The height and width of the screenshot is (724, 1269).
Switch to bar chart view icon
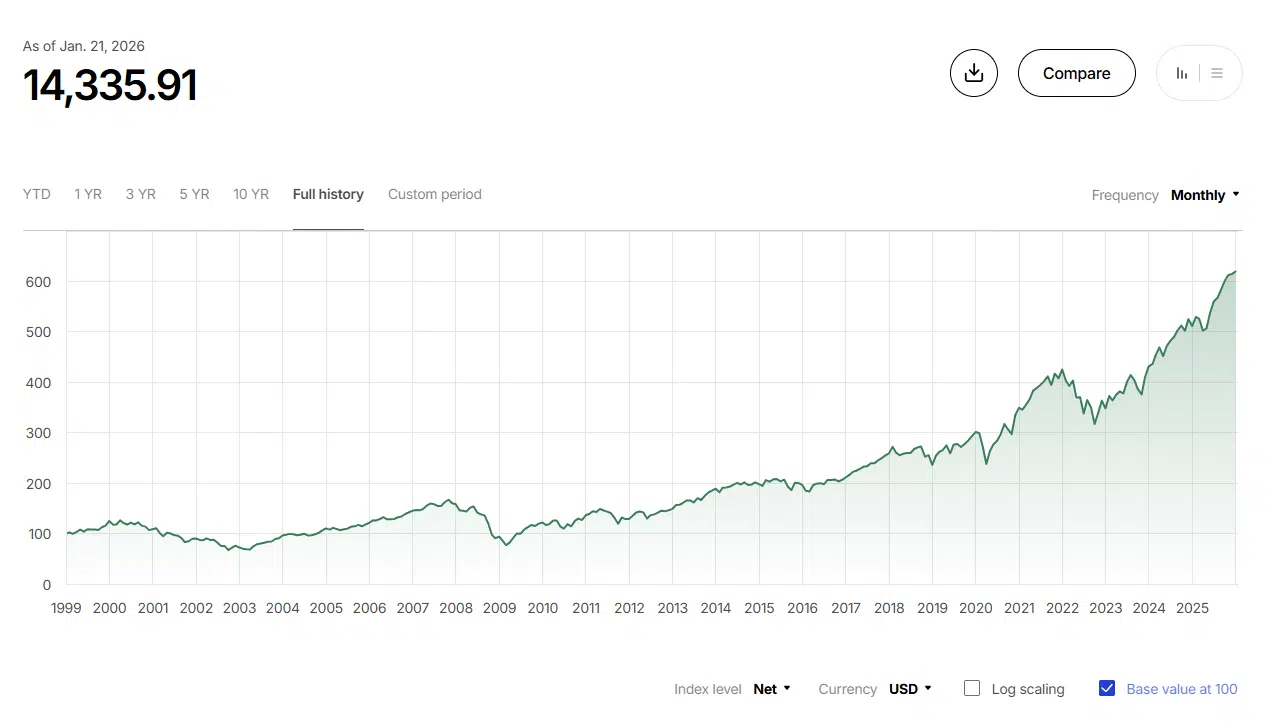(1182, 73)
